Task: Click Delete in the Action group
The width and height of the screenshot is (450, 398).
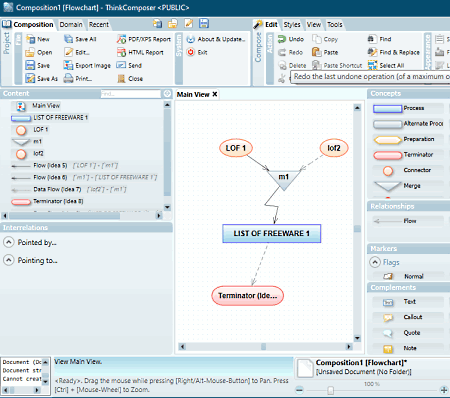Action: (x=292, y=65)
